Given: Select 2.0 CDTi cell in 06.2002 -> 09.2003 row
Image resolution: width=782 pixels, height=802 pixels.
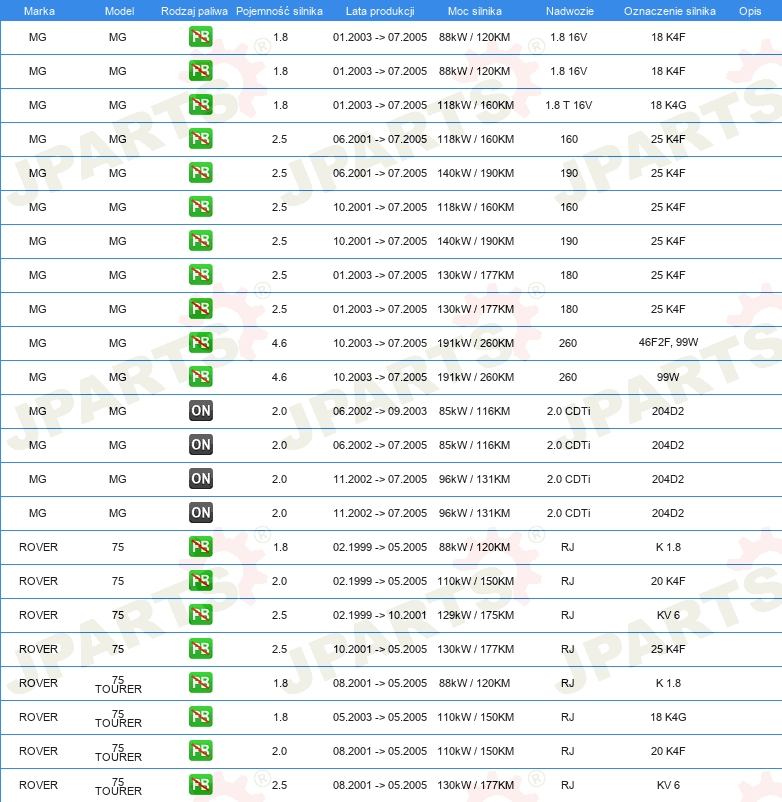Looking at the screenshot, I should point(568,411).
